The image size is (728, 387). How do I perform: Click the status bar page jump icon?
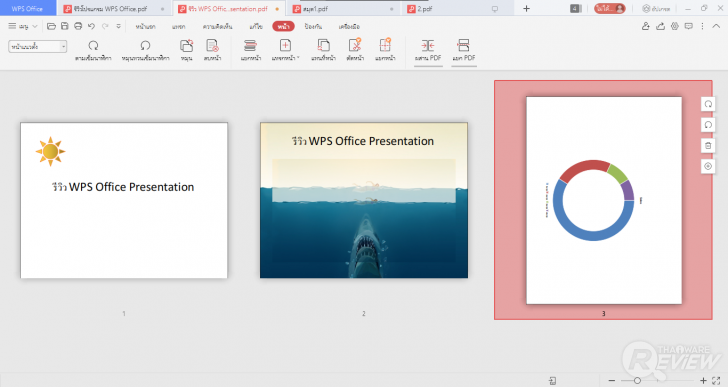[x=552, y=381]
